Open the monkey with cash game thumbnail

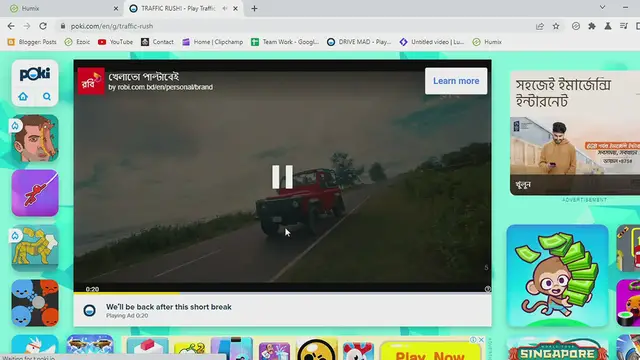point(558,276)
